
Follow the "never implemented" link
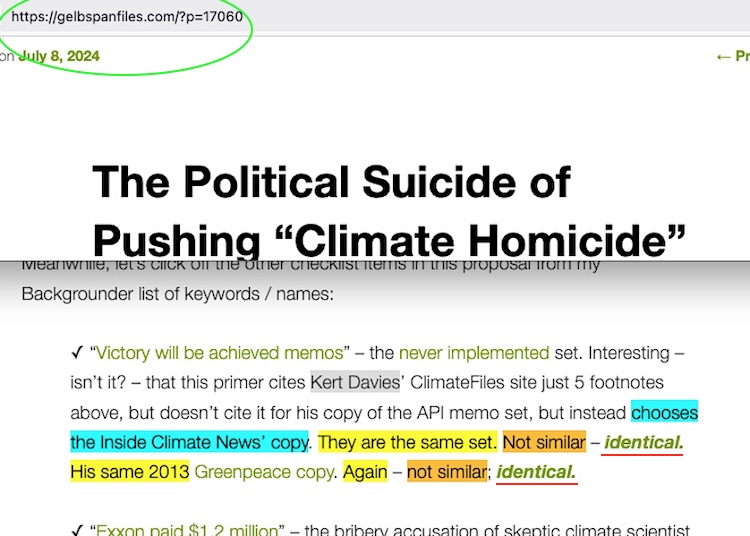(473, 353)
